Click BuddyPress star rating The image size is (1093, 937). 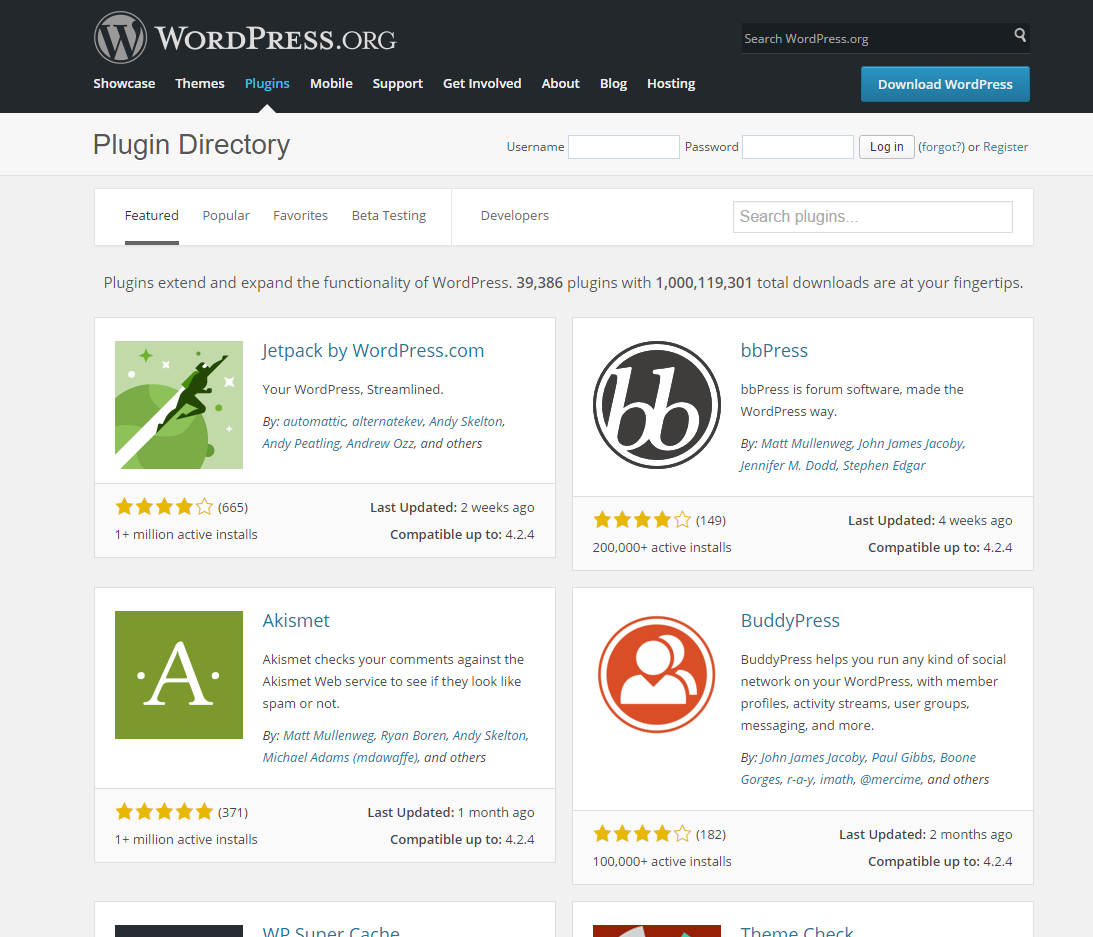coord(642,834)
